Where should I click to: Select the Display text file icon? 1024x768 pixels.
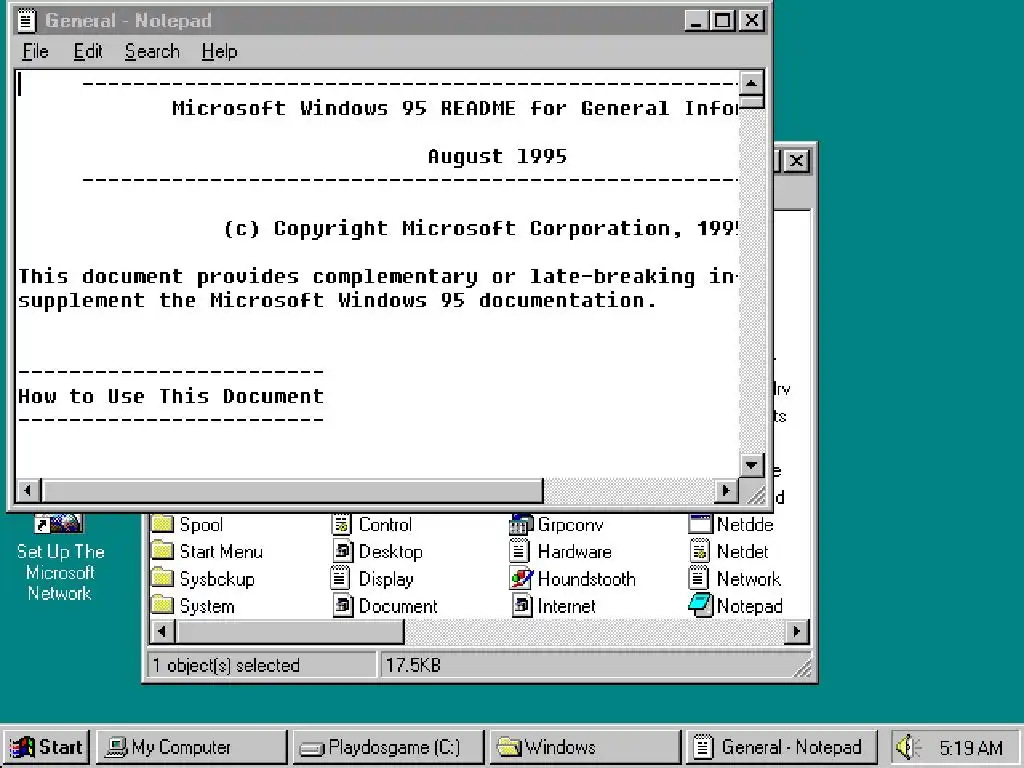coord(340,579)
